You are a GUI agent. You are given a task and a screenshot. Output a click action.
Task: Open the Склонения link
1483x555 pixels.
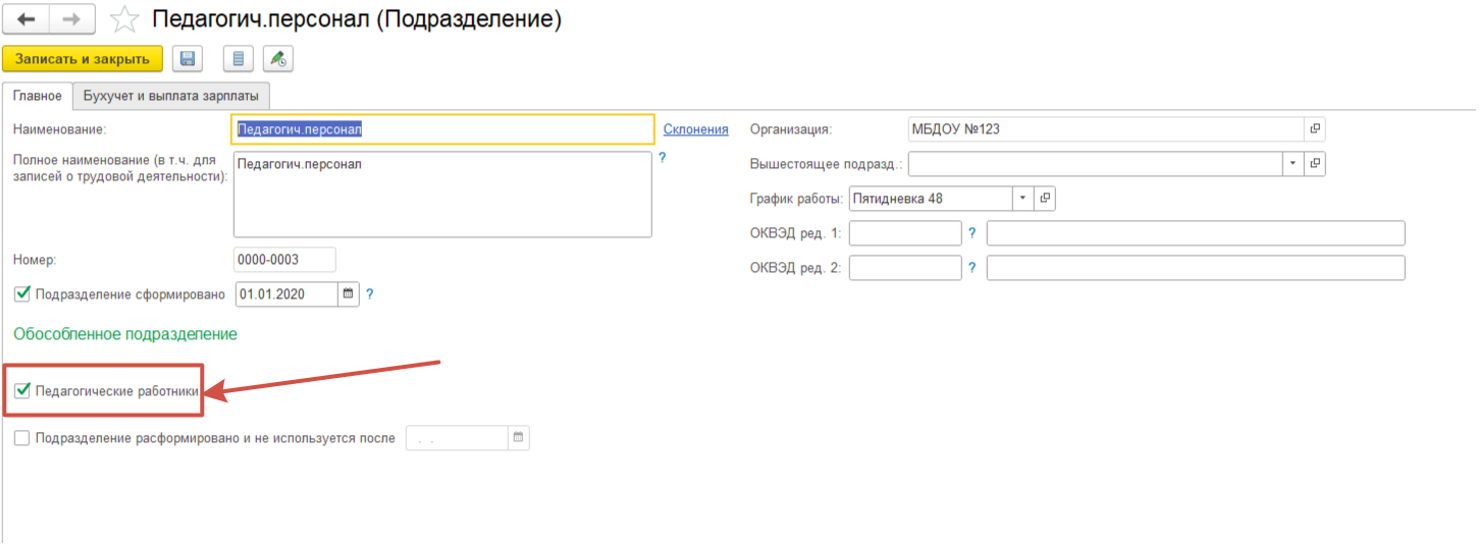coord(696,129)
